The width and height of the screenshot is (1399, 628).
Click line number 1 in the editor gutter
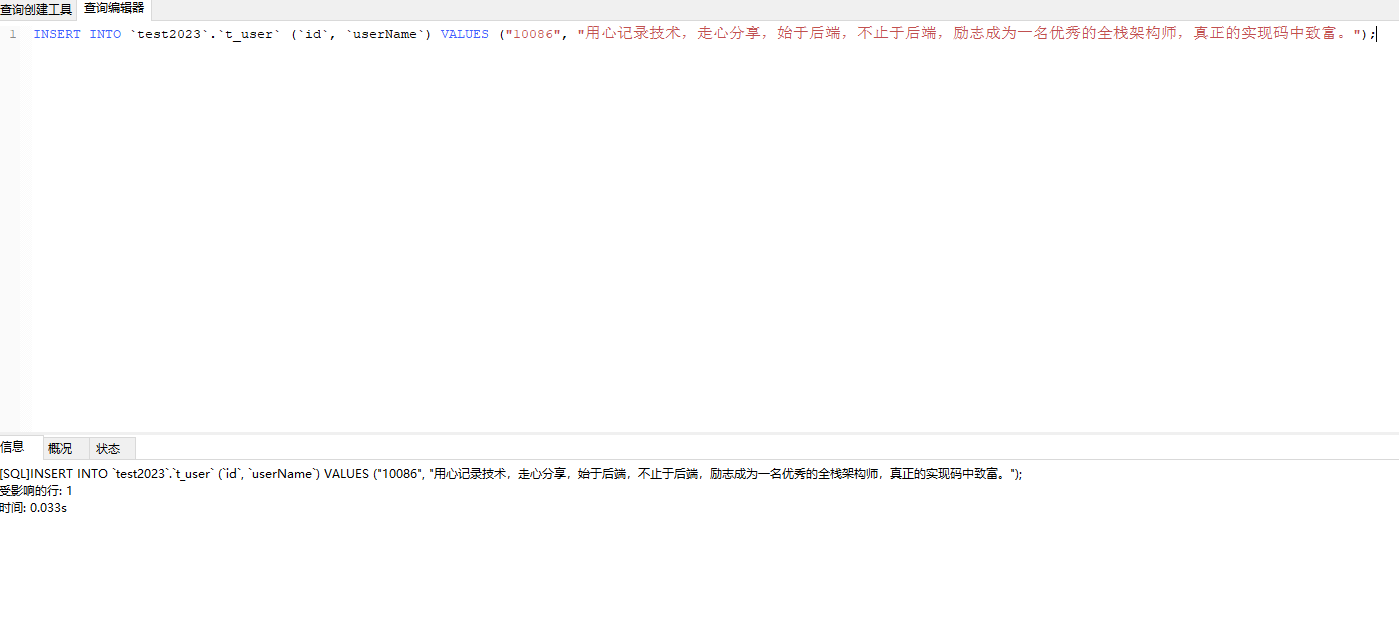(12, 34)
